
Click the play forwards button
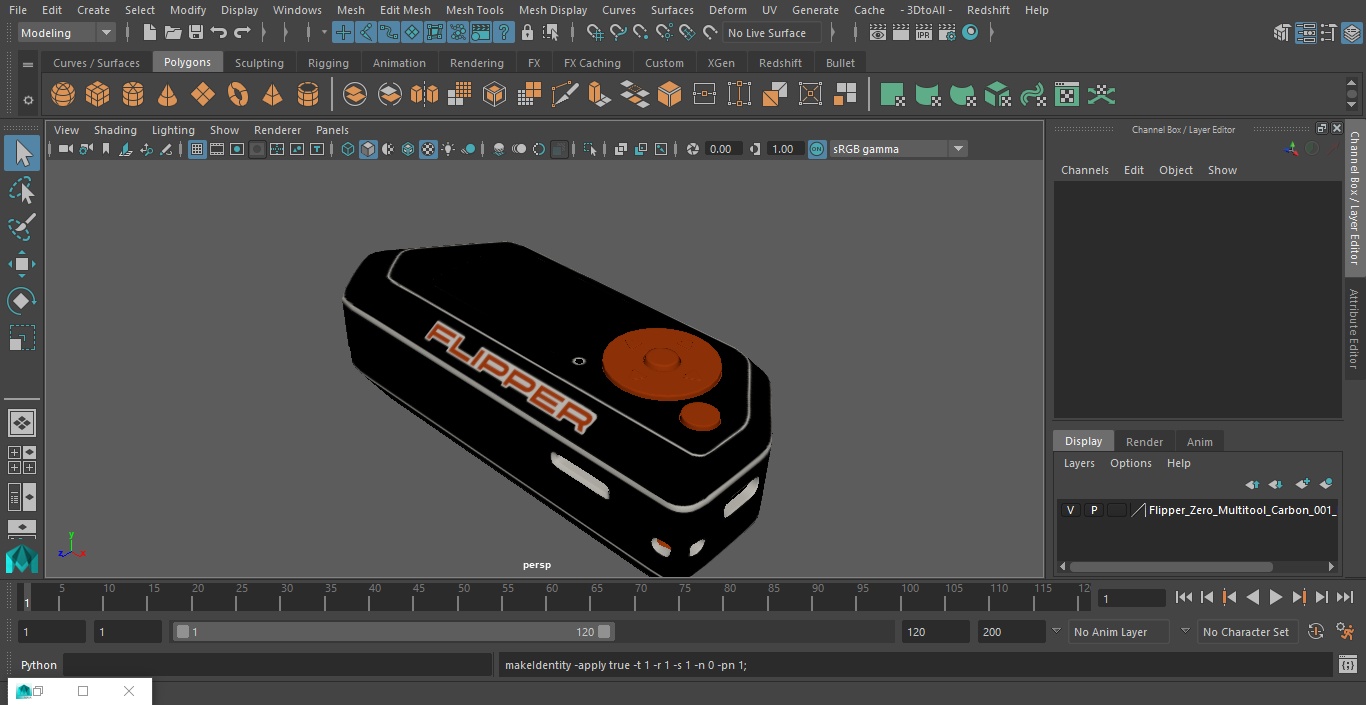click(x=1276, y=597)
